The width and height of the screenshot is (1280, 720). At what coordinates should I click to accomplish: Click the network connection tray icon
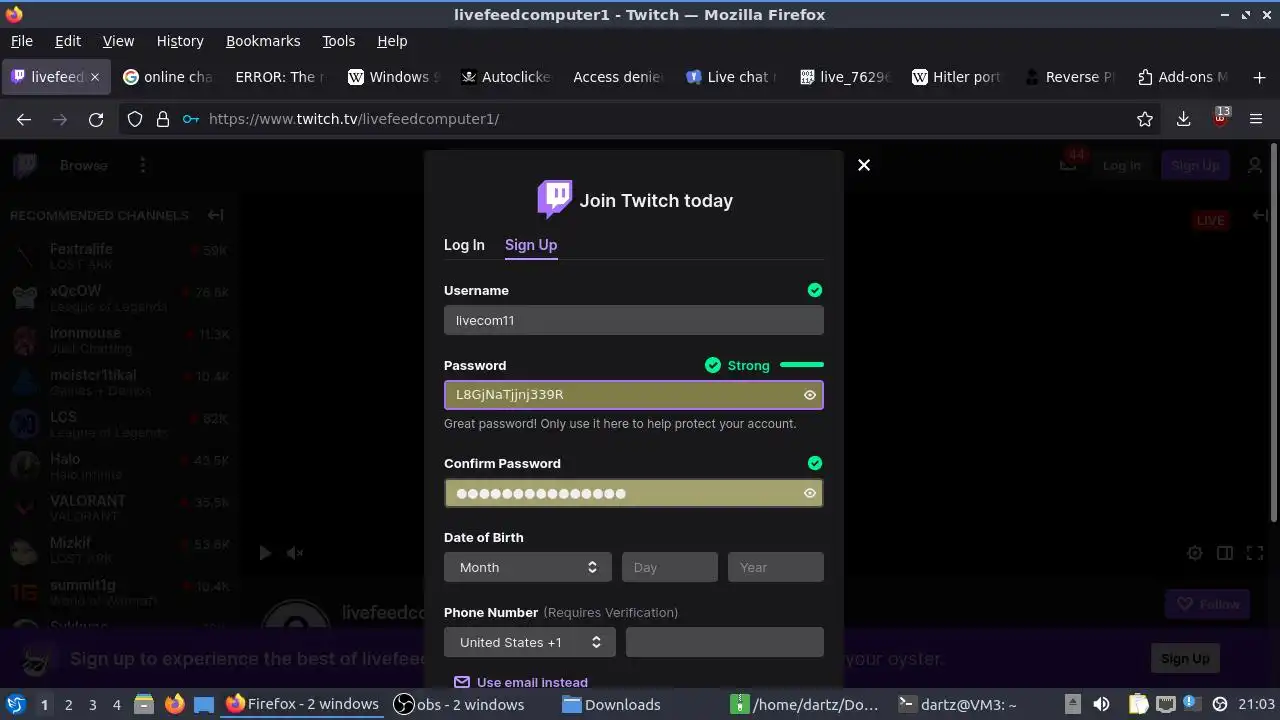1165,704
